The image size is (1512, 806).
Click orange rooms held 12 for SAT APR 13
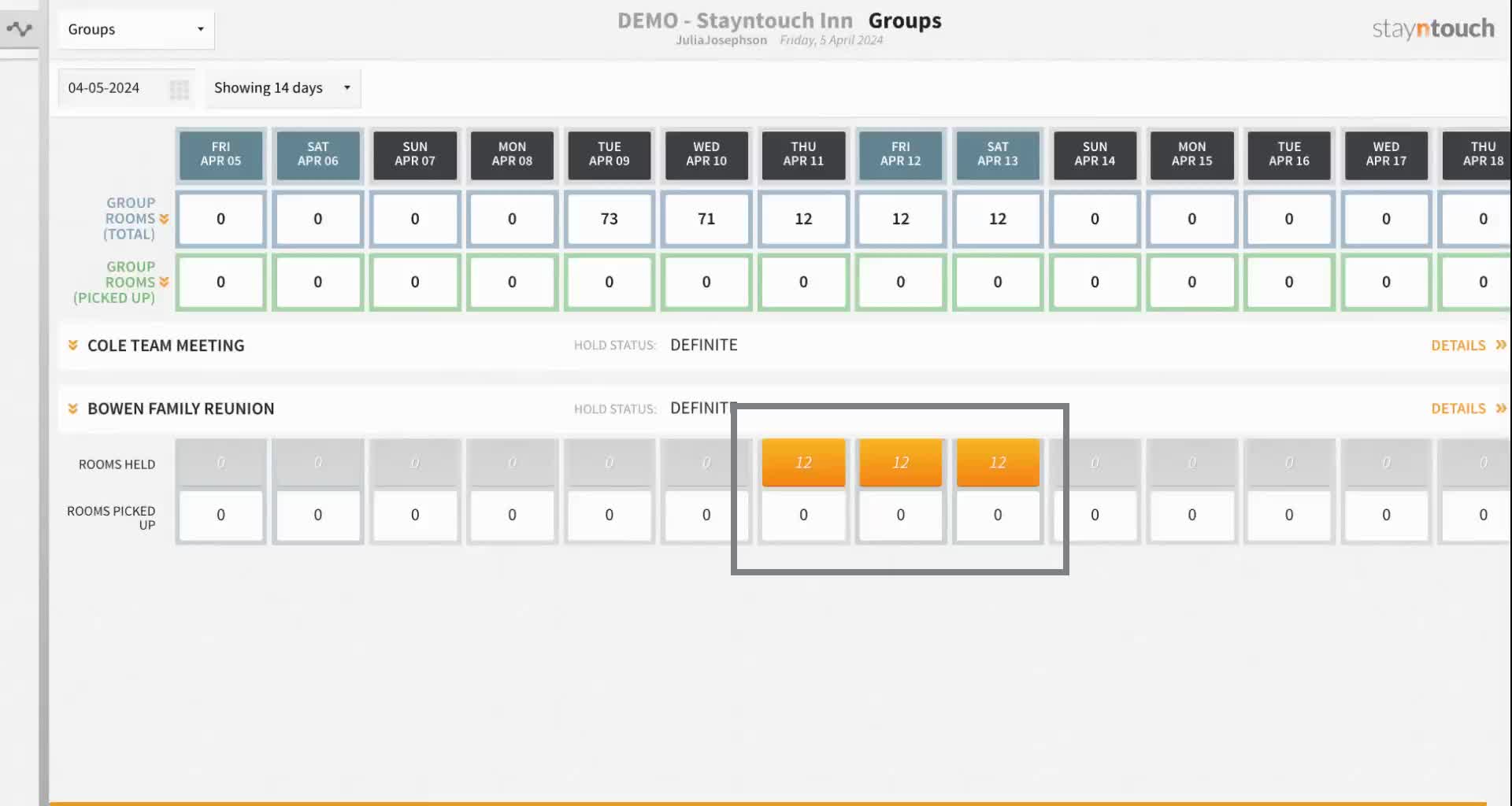[998, 463]
